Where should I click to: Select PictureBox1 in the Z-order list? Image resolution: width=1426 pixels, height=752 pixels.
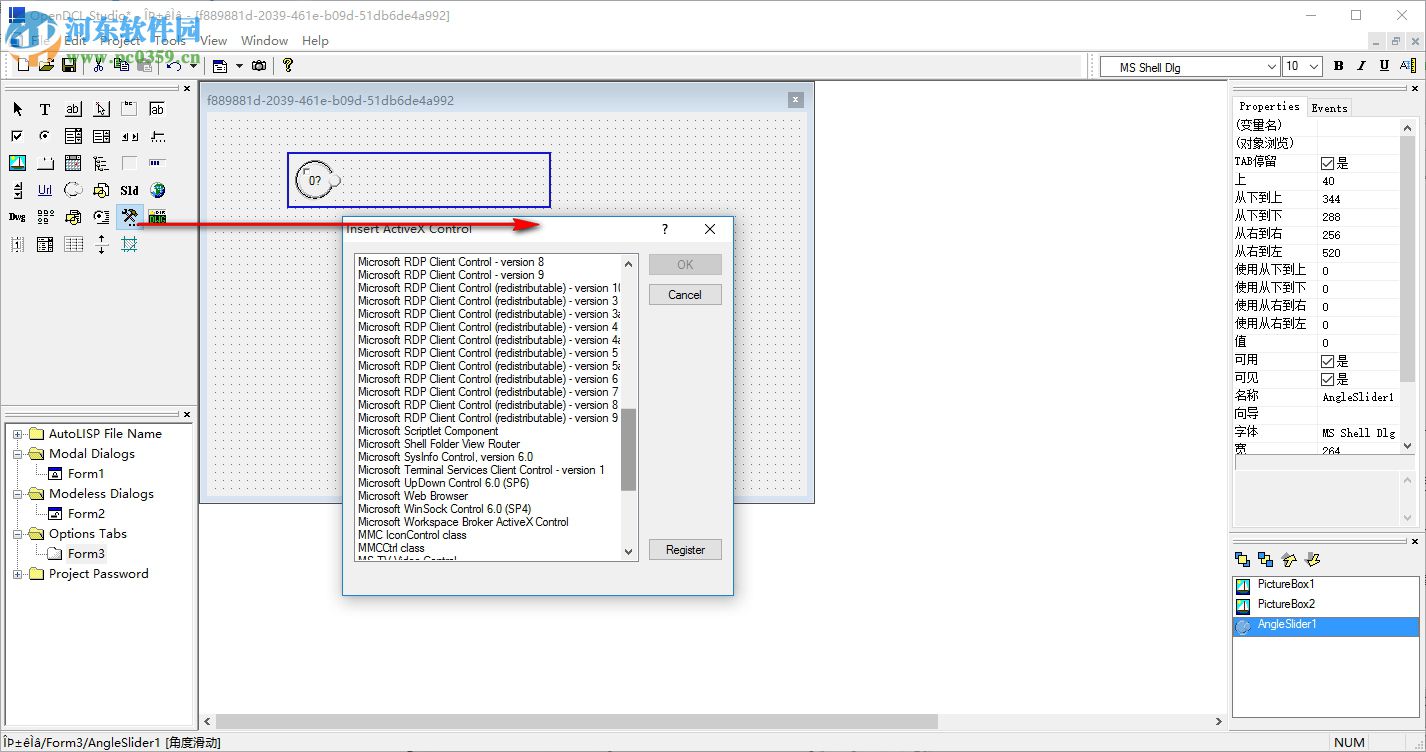point(1286,584)
